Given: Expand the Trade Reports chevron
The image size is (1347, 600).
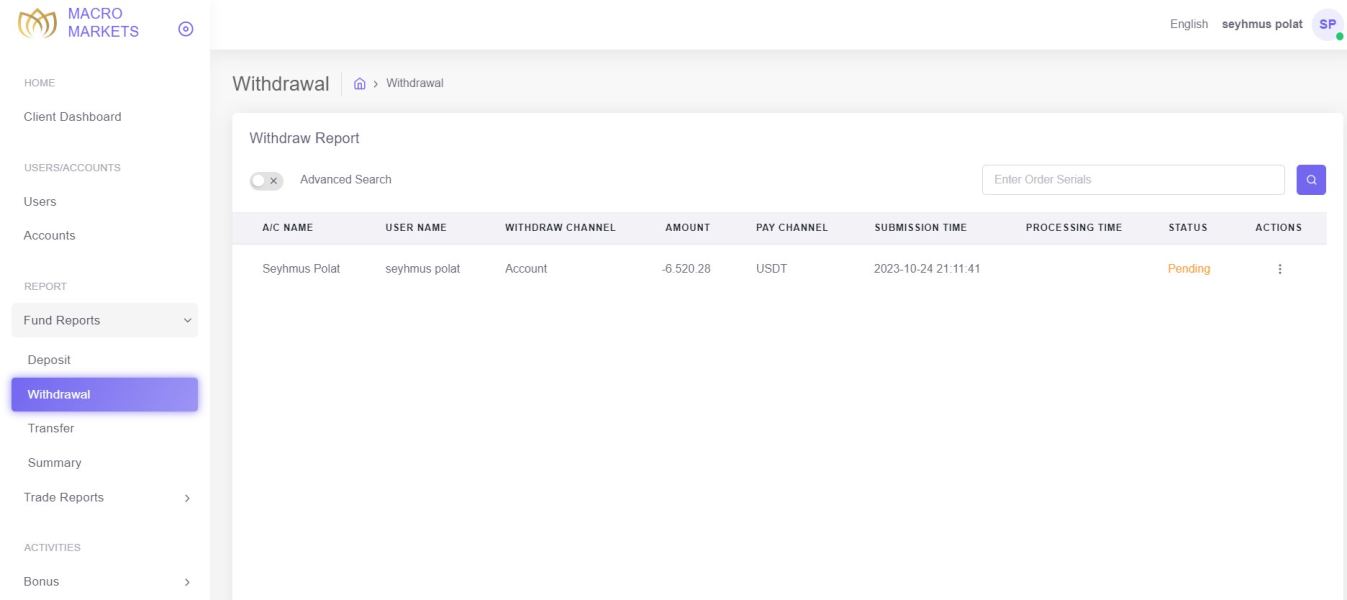Looking at the screenshot, I should [186, 498].
